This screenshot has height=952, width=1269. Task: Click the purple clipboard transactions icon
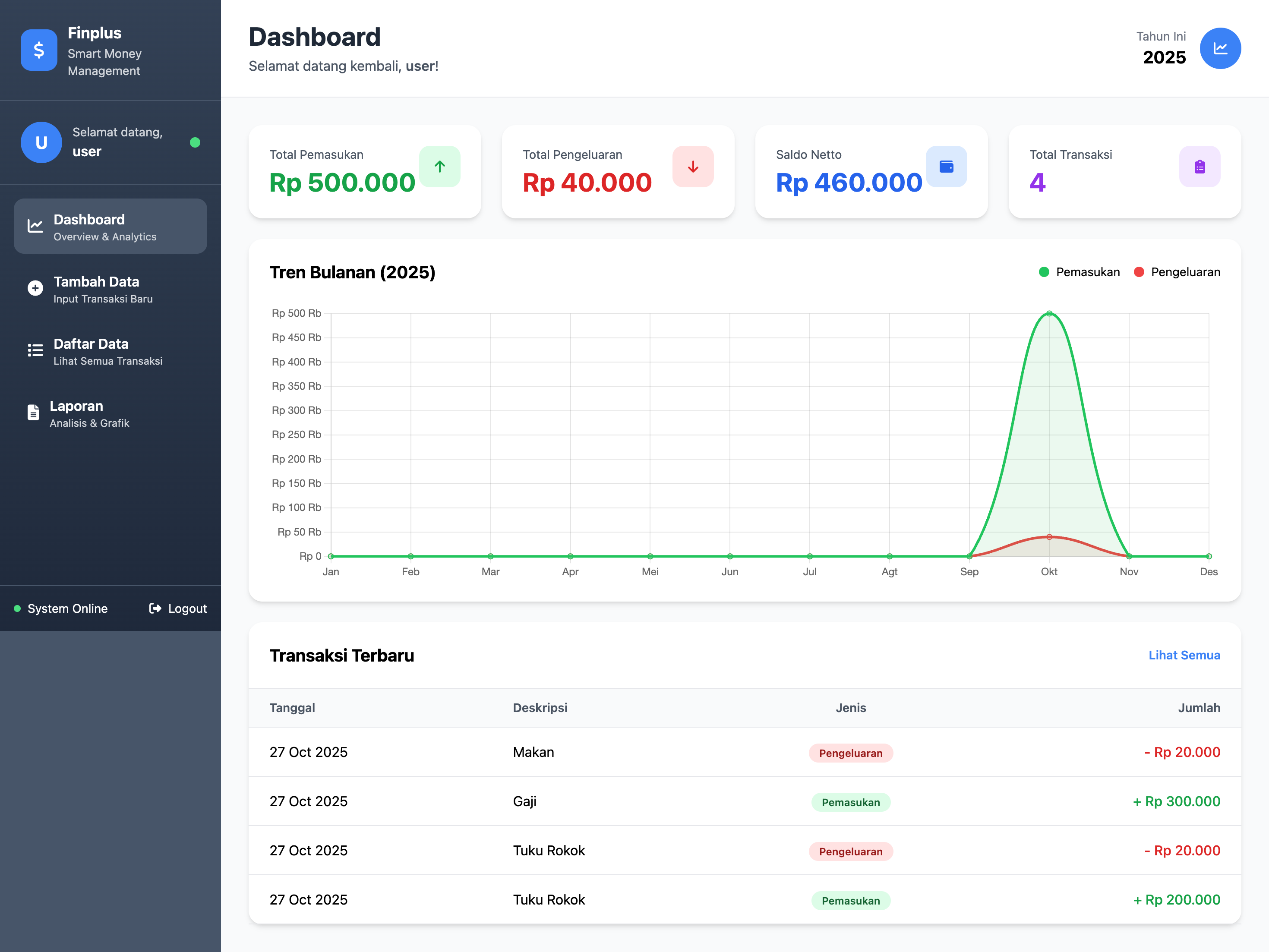pyautogui.click(x=1199, y=166)
